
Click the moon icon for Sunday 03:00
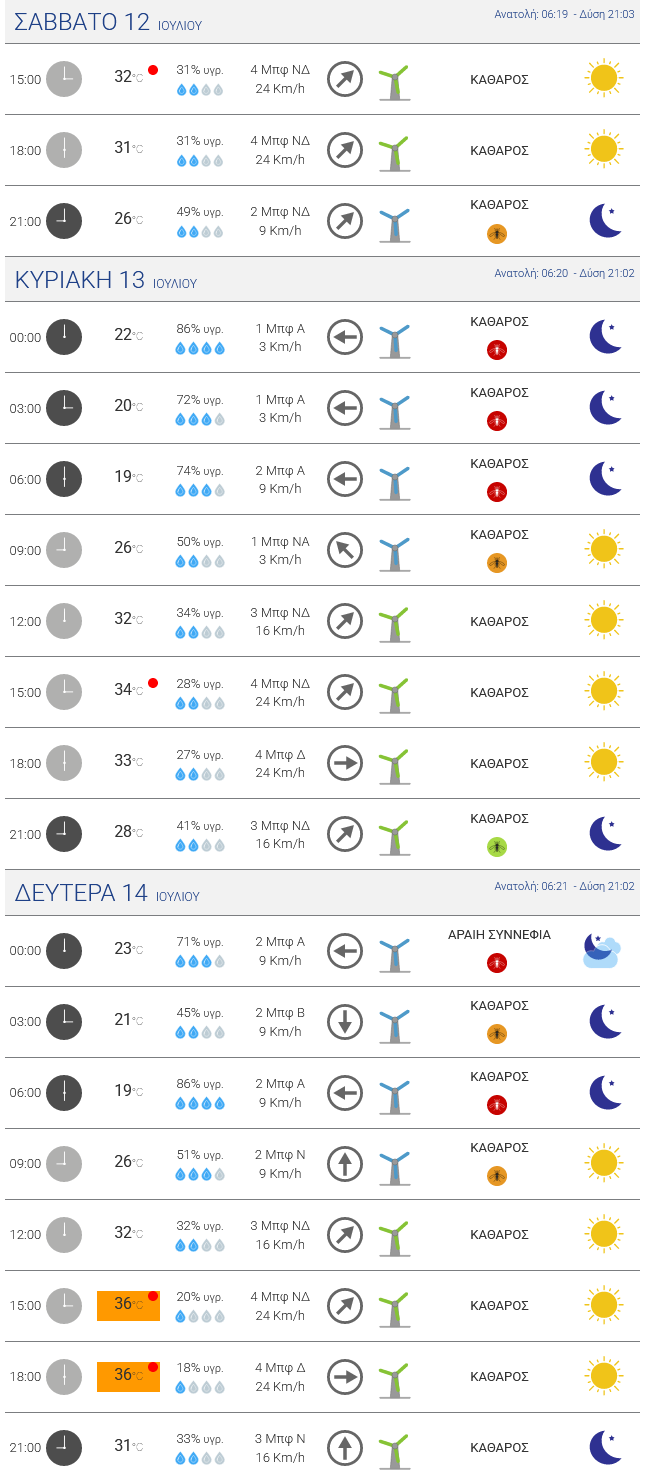click(604, 408)
